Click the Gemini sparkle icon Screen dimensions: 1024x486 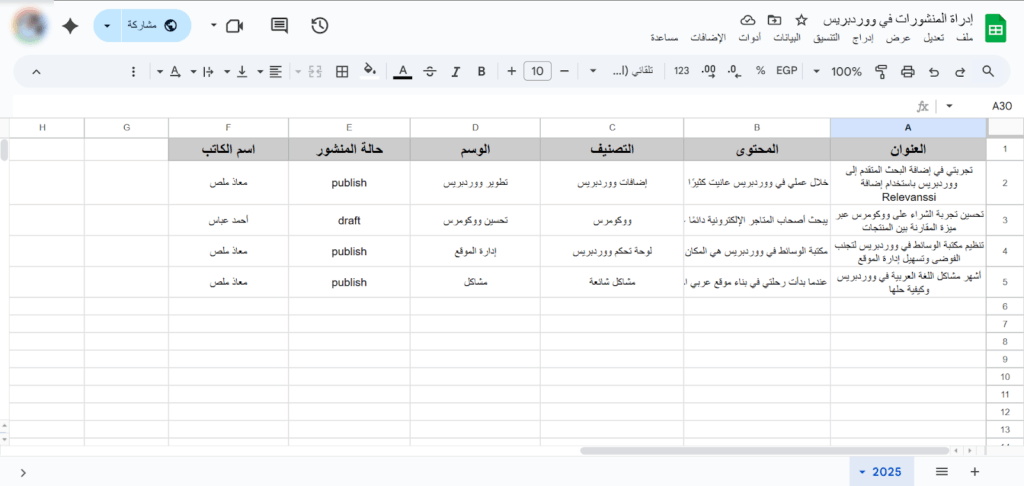[x=70, y=26]
